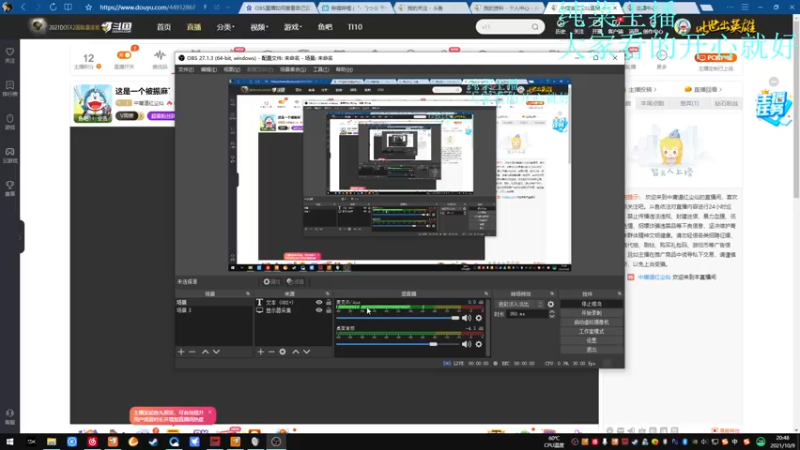Open settings gear for desktop audio track
The width and height of the screenshot is (800, 450).
point(479,344)
